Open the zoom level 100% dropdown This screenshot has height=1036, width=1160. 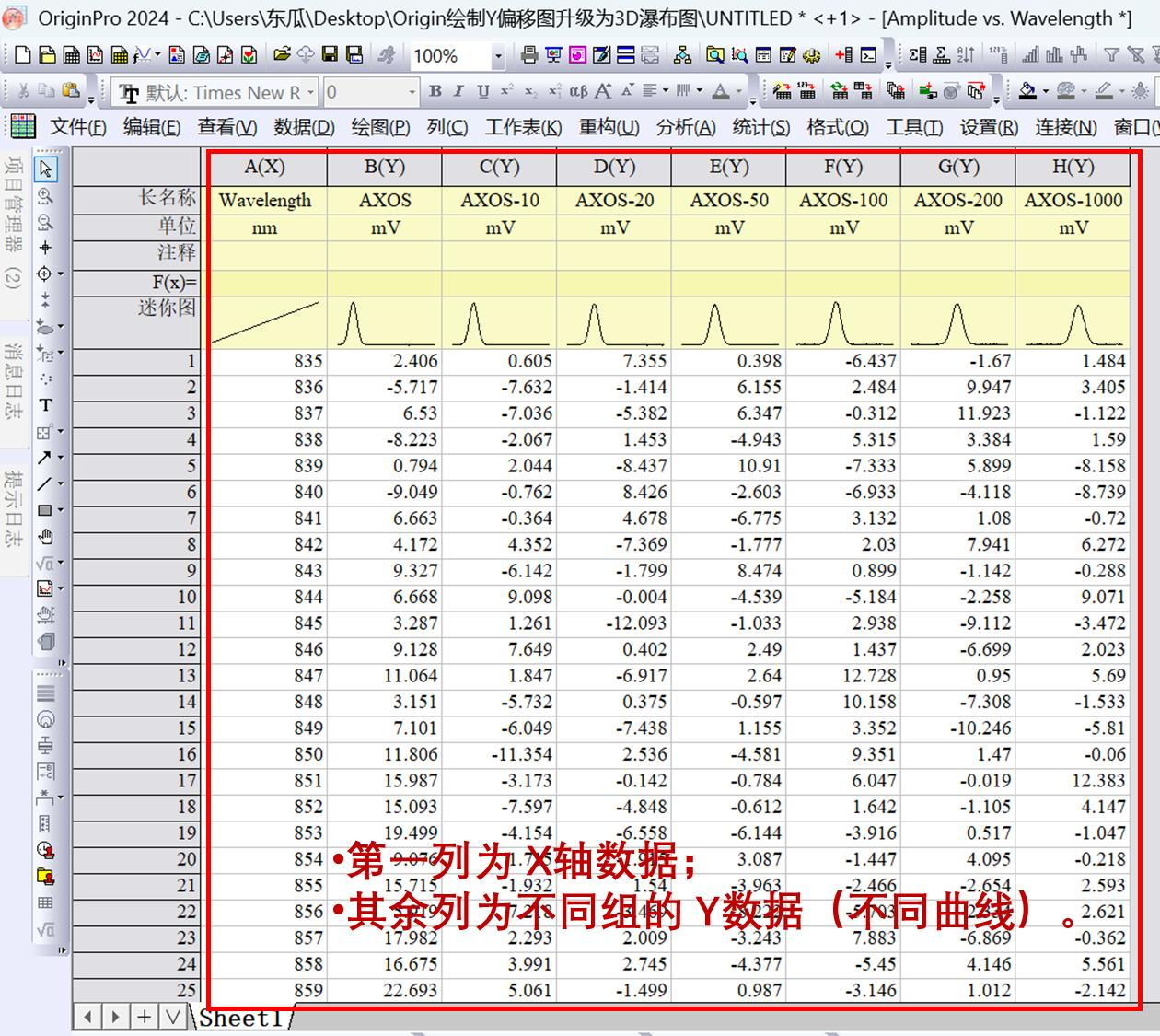pos(498,57)
